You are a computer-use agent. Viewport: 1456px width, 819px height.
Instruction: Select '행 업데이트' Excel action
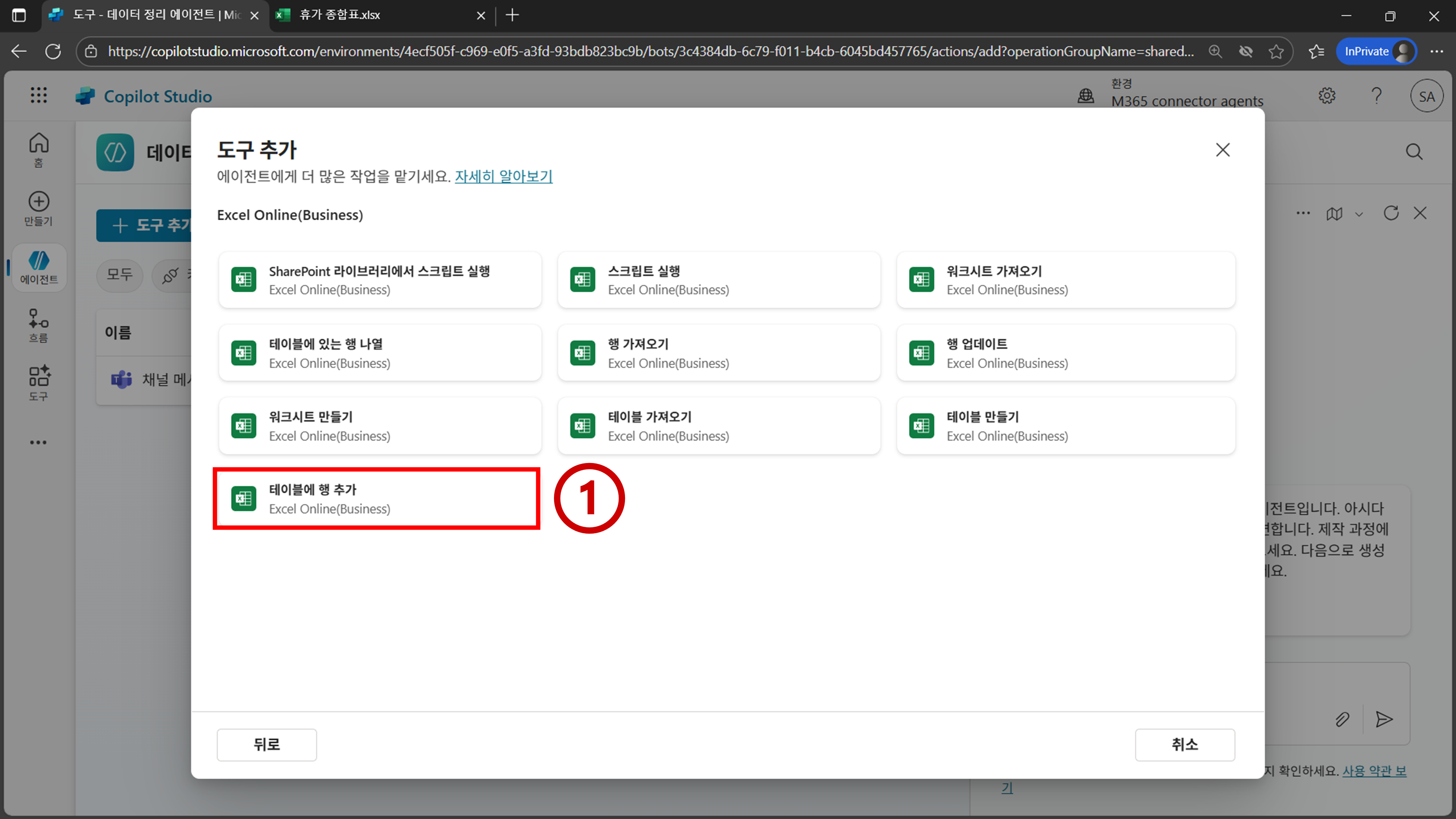coord(1065,353)
